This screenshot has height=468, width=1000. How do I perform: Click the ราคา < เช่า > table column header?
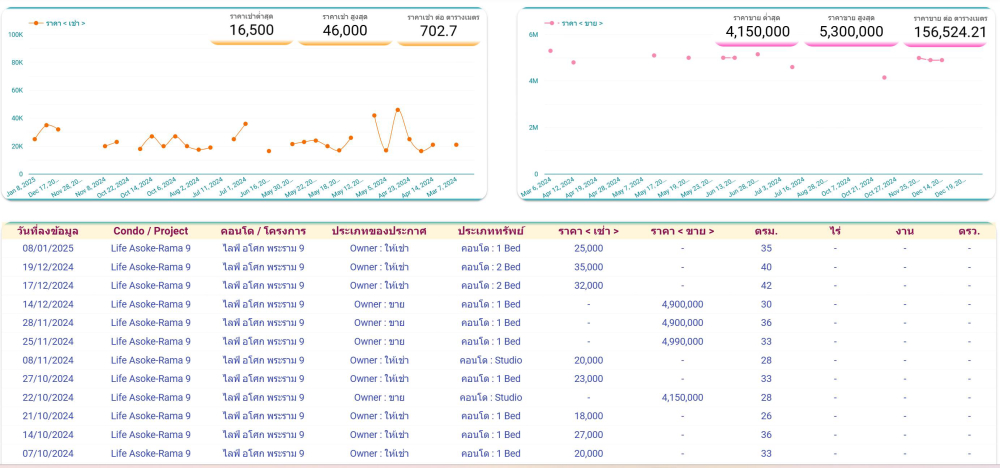[x=588, y=231]
